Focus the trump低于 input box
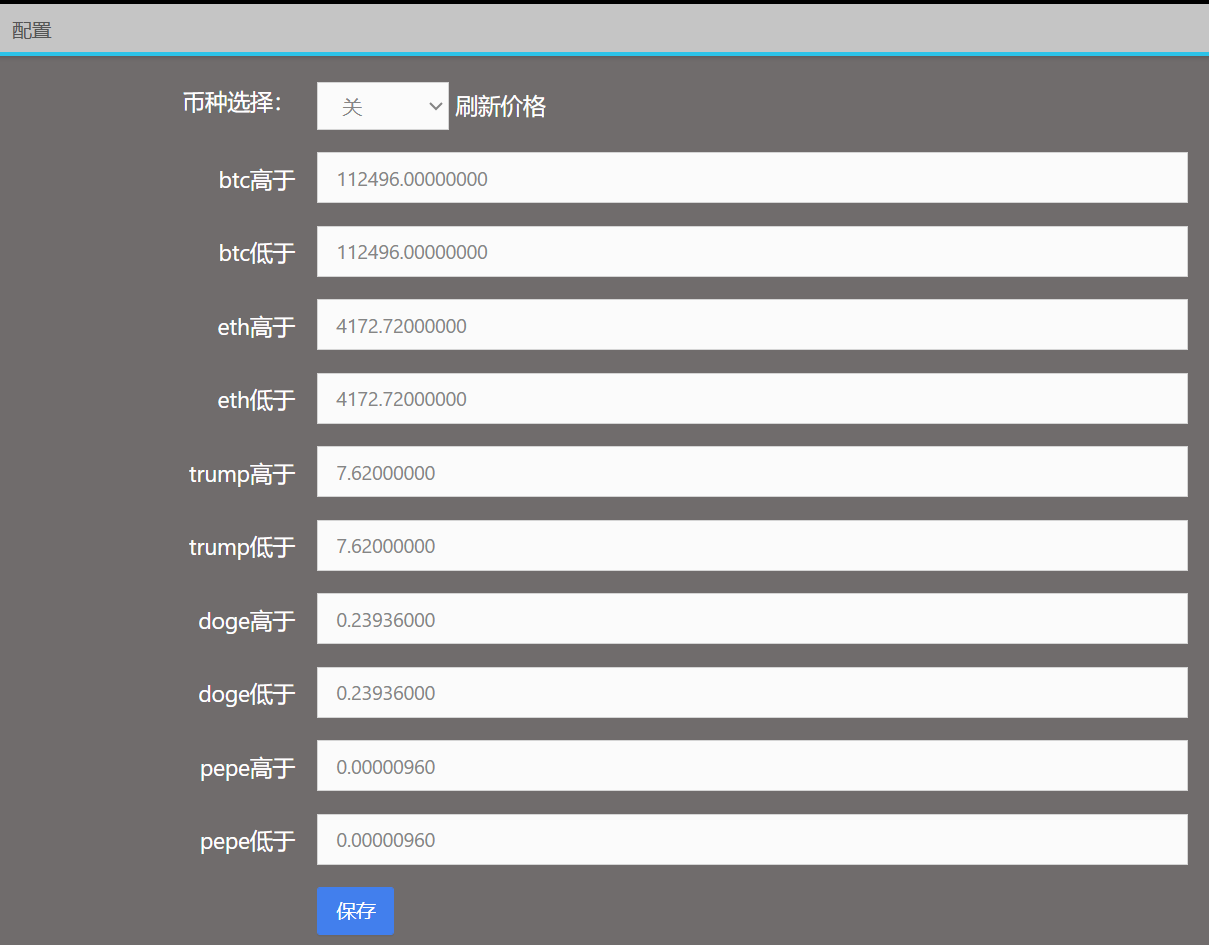1209x945 pixels. (751, 546)
